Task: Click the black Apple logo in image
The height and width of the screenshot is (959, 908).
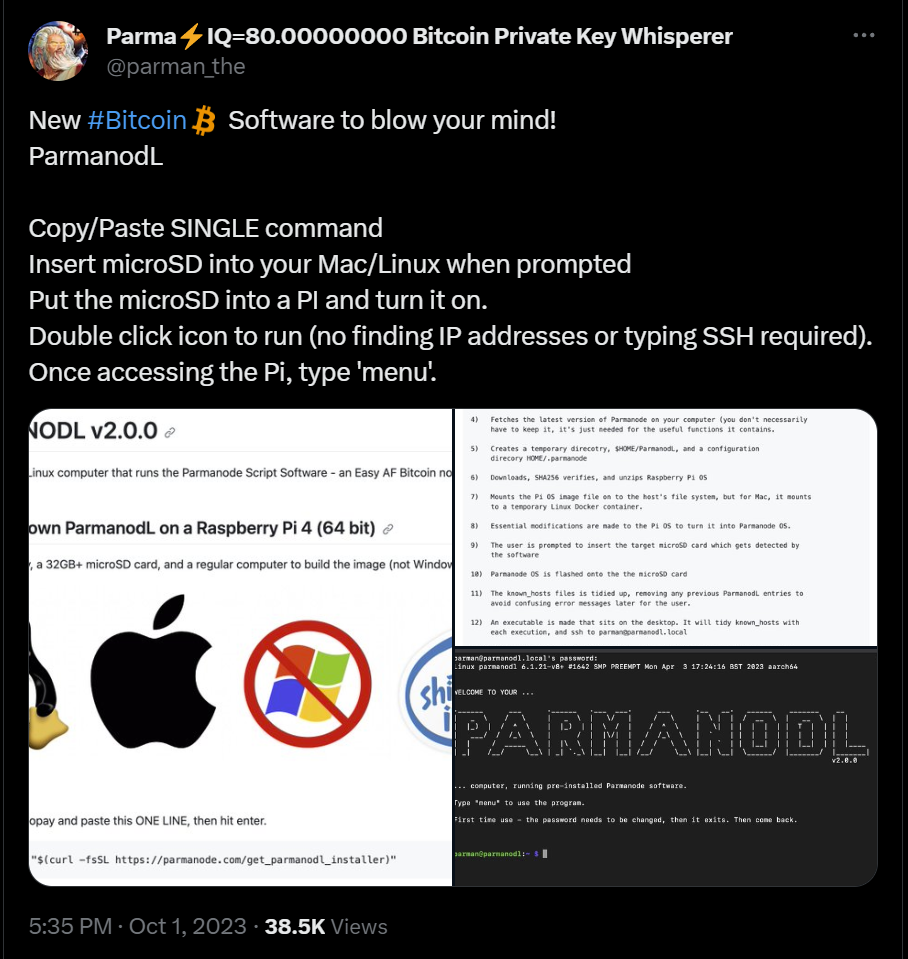Action: pyautogui.click(x=153, y=671)
